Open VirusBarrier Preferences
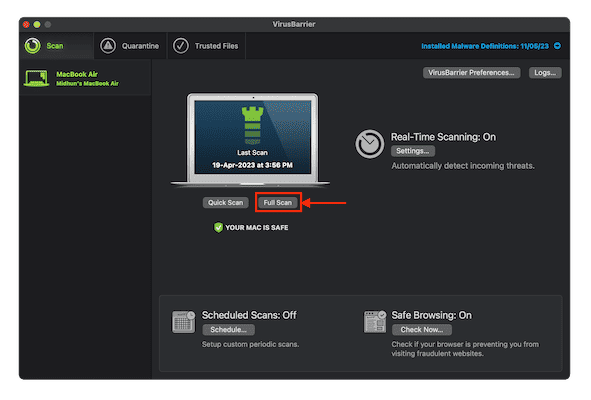This screenshot has width=591, height=400. click(471, 73)
